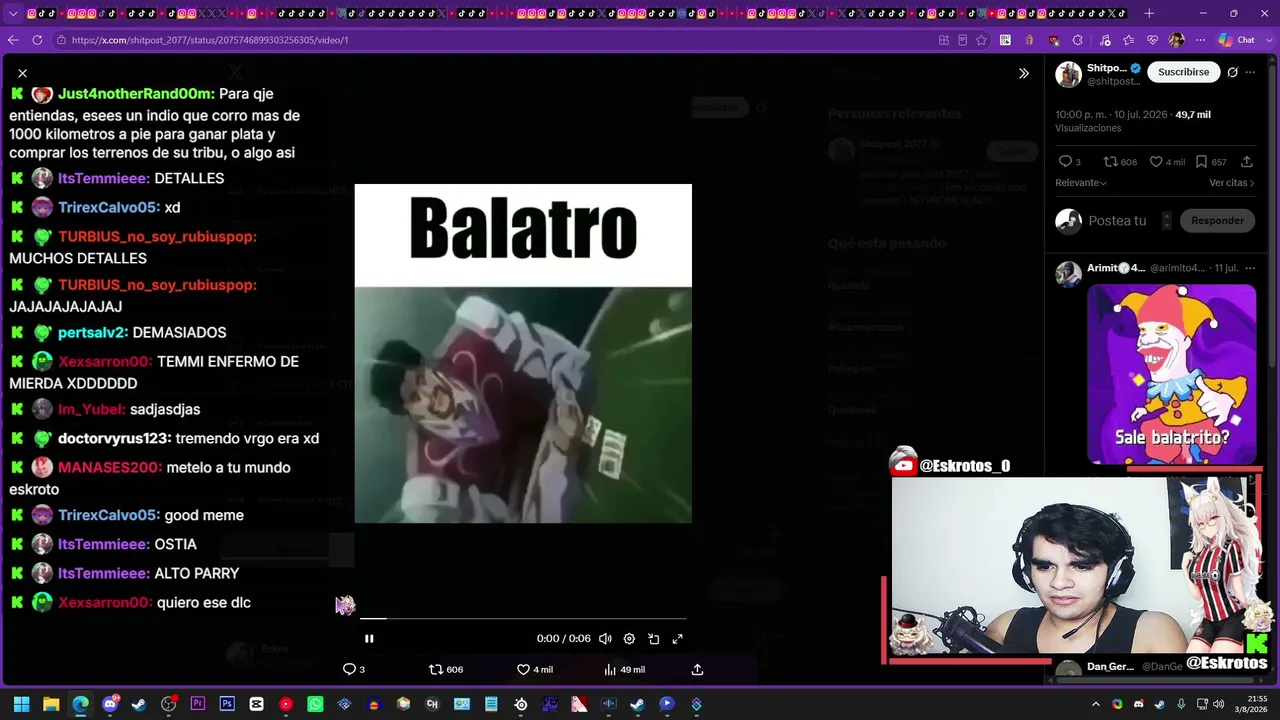This screenshot has width=1280, height=720.
Task: Open the Ver citas link
Action: pos(1232,183)
